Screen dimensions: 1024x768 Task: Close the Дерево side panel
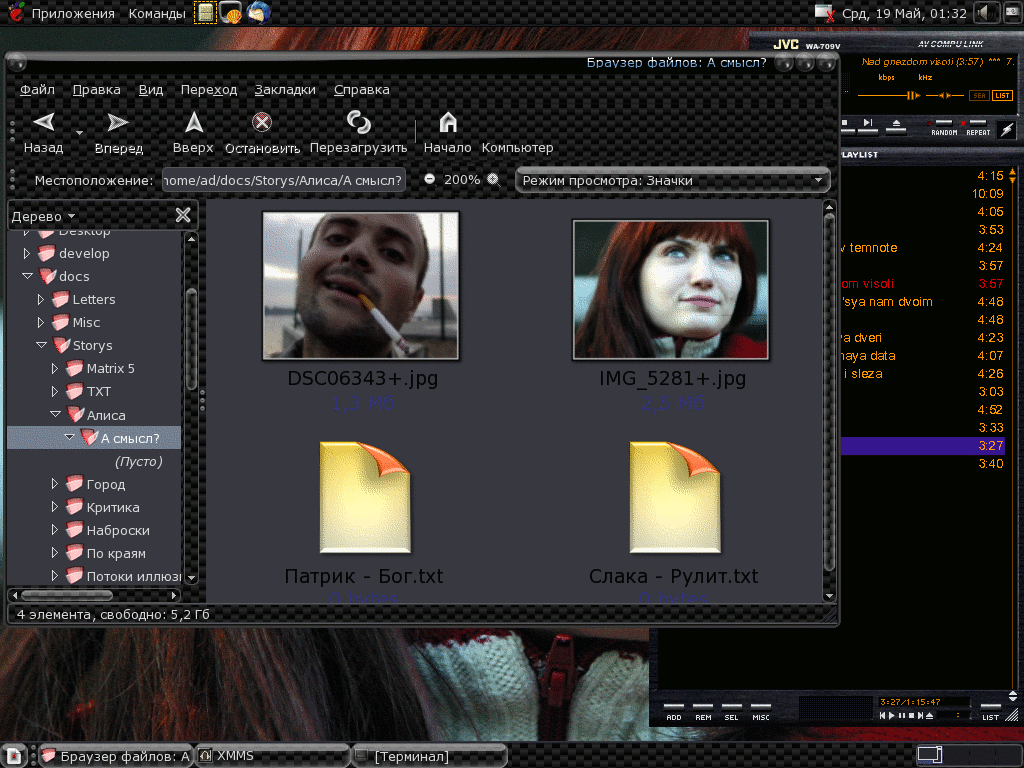tap(183, 215)
